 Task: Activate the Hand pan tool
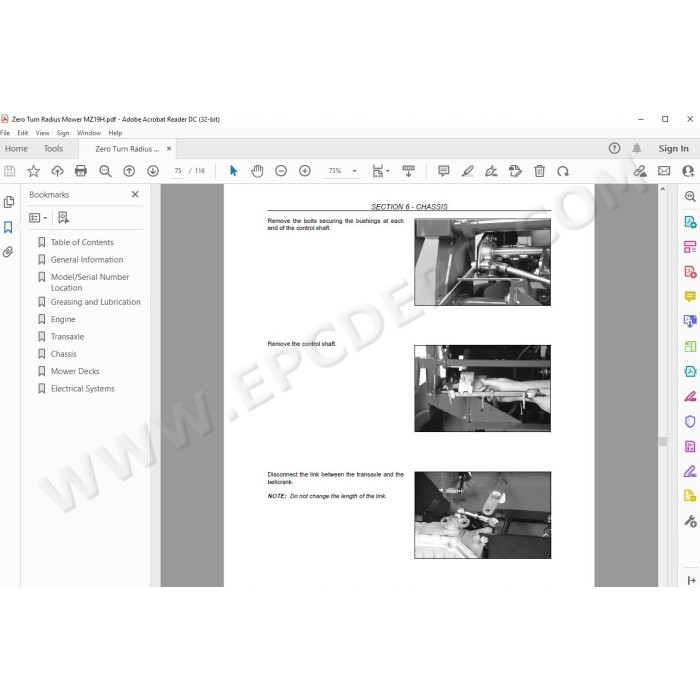(x=257, y=171)
